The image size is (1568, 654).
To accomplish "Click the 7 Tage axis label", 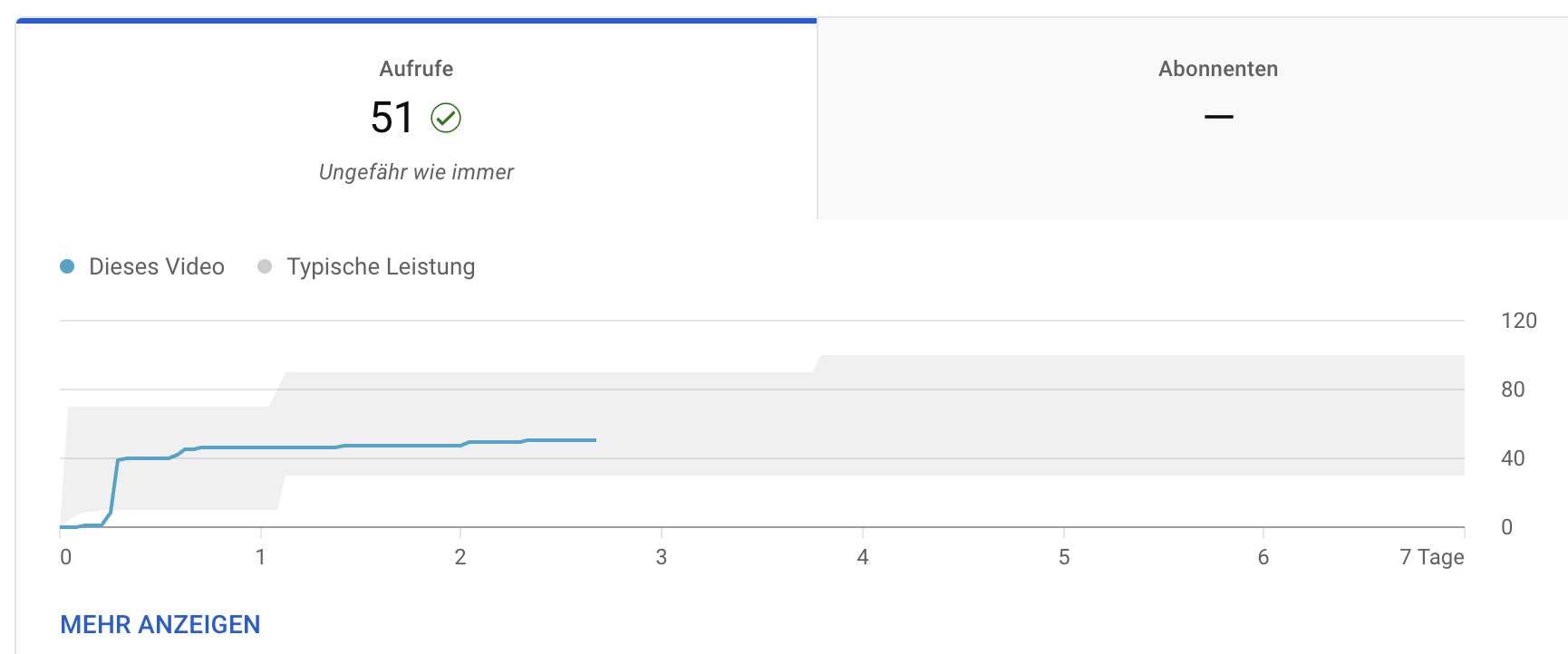I will [1431, 557].
